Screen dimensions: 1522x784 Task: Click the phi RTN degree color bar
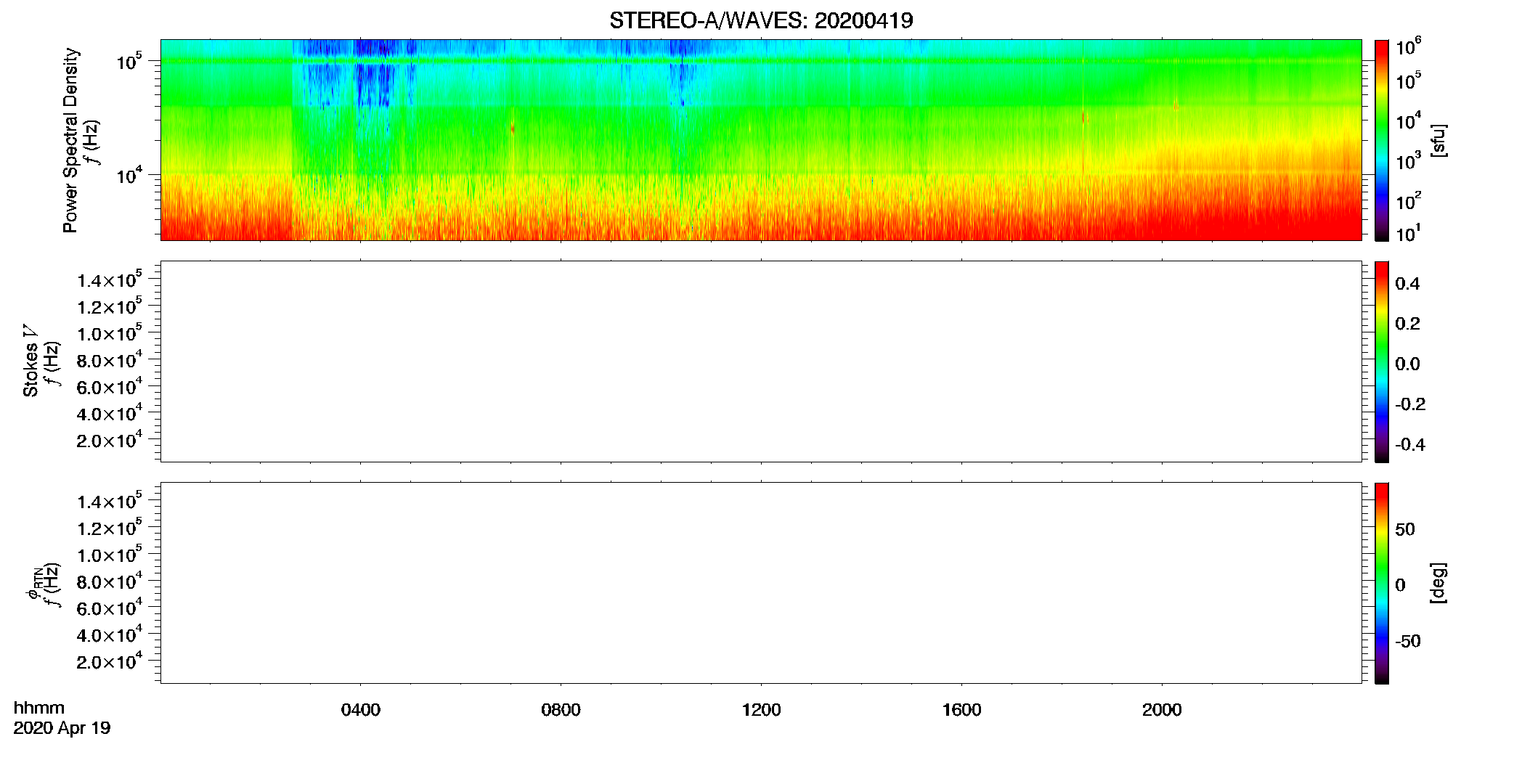(x=1382, y=583)
